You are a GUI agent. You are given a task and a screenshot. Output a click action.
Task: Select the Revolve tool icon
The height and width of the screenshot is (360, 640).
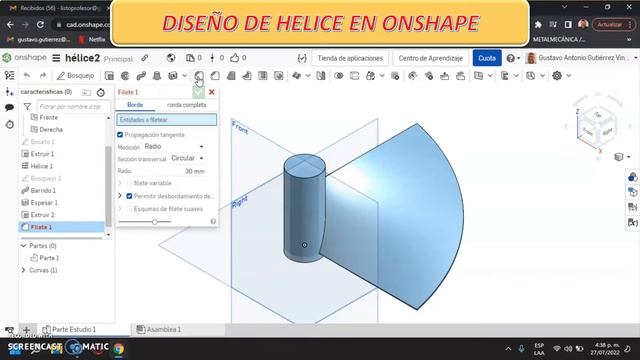click(125, 76)
